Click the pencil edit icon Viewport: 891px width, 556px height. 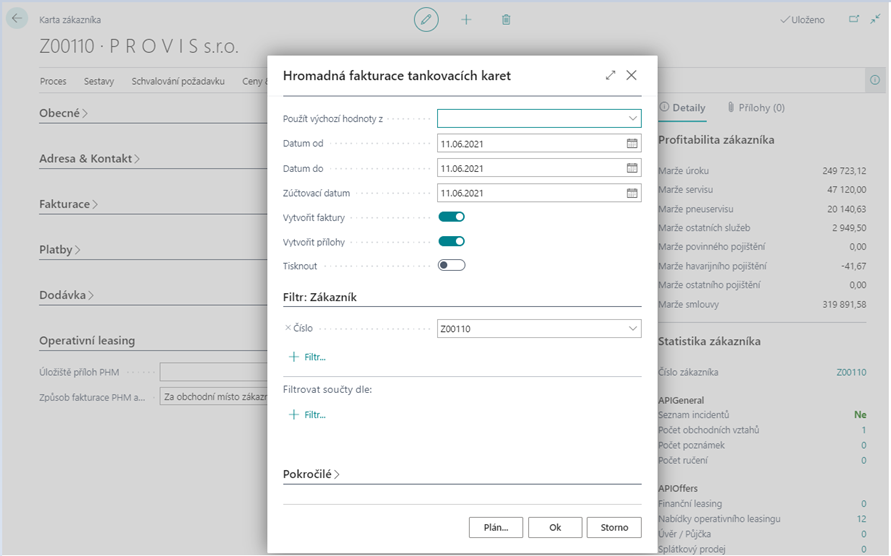click(426, 19)
